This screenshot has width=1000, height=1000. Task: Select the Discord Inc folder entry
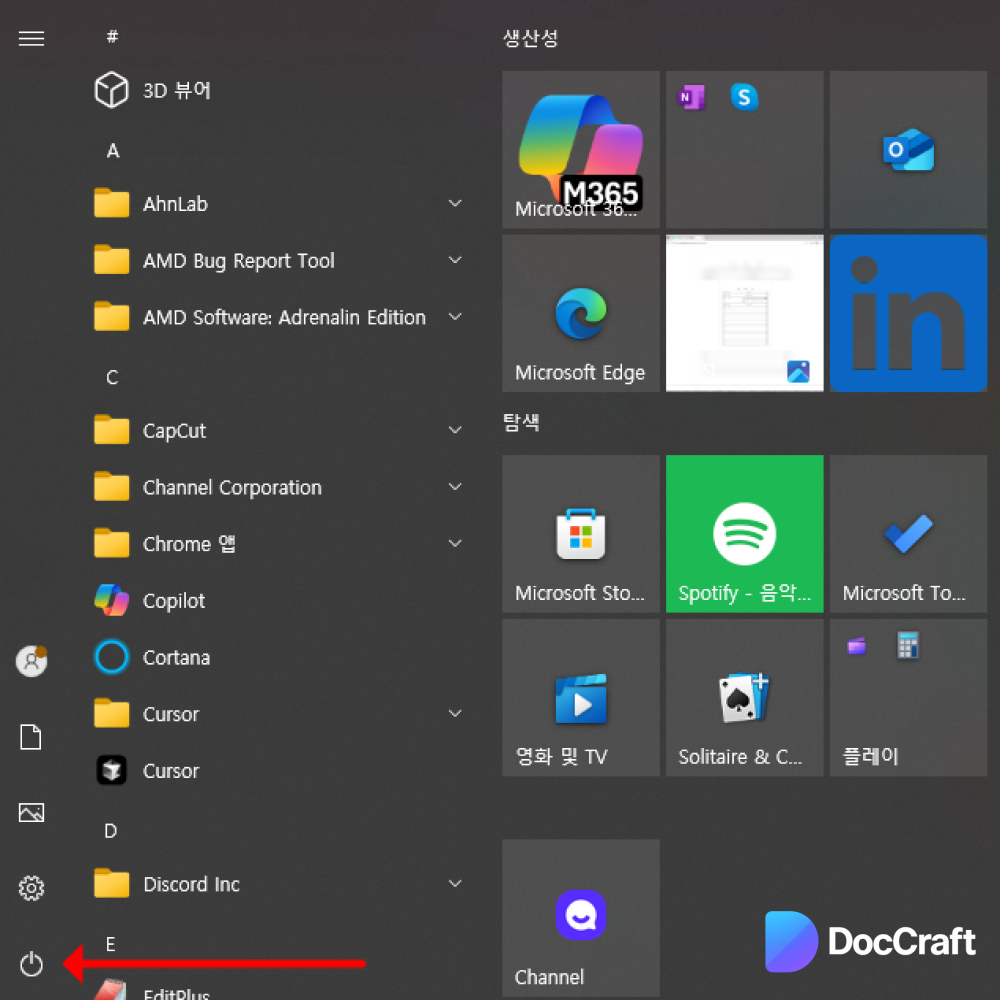279,884
